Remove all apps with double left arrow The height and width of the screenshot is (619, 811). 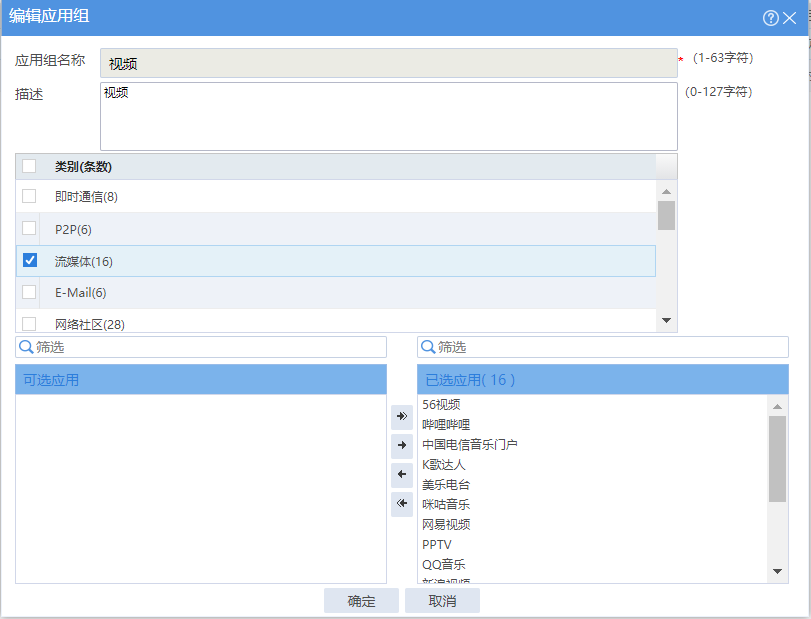click(x=402, y=503)
